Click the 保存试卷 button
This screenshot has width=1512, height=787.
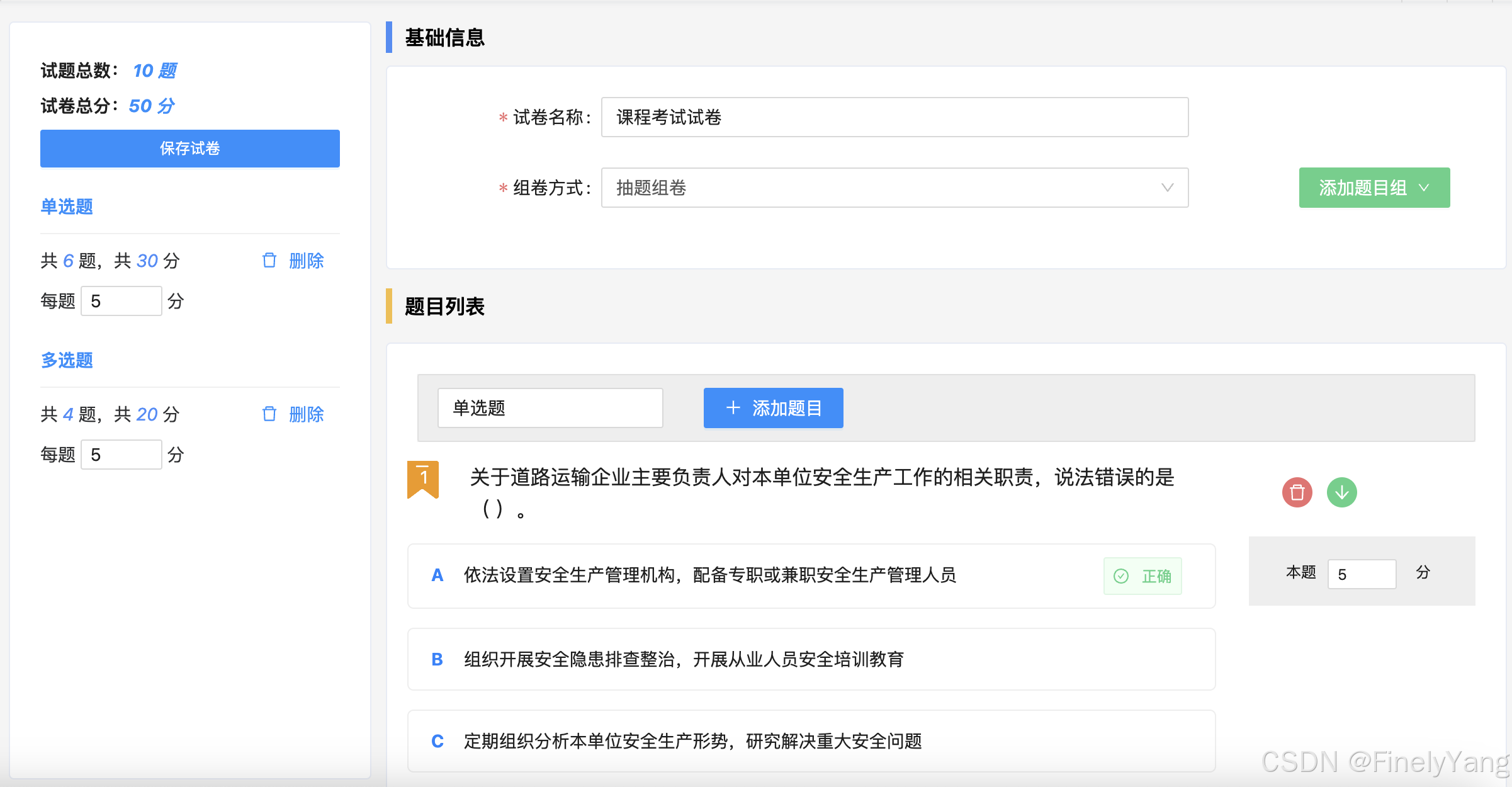[x=189, y=149]
